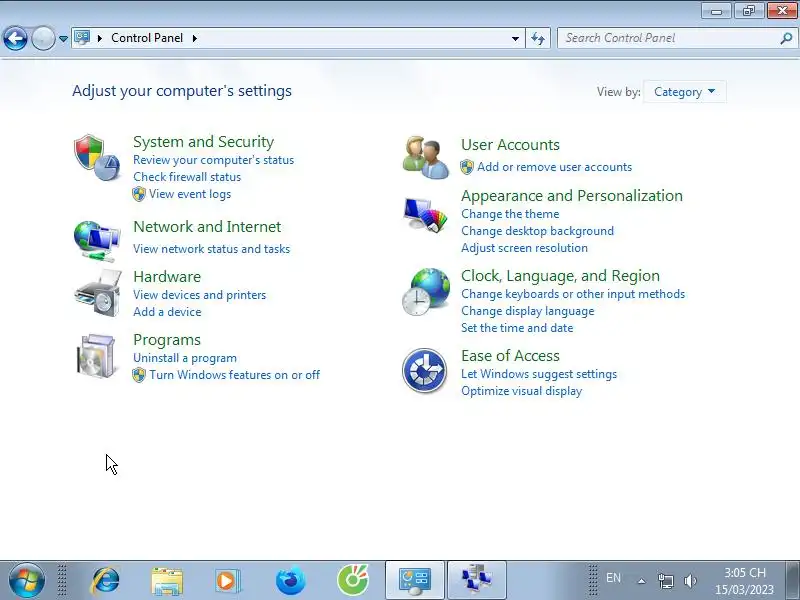Expand arrow before Control Panel breadcrumb
Image resolution: width=800 pixels, height=600 pixels.
pyautogui.click(x=100, y=38)
